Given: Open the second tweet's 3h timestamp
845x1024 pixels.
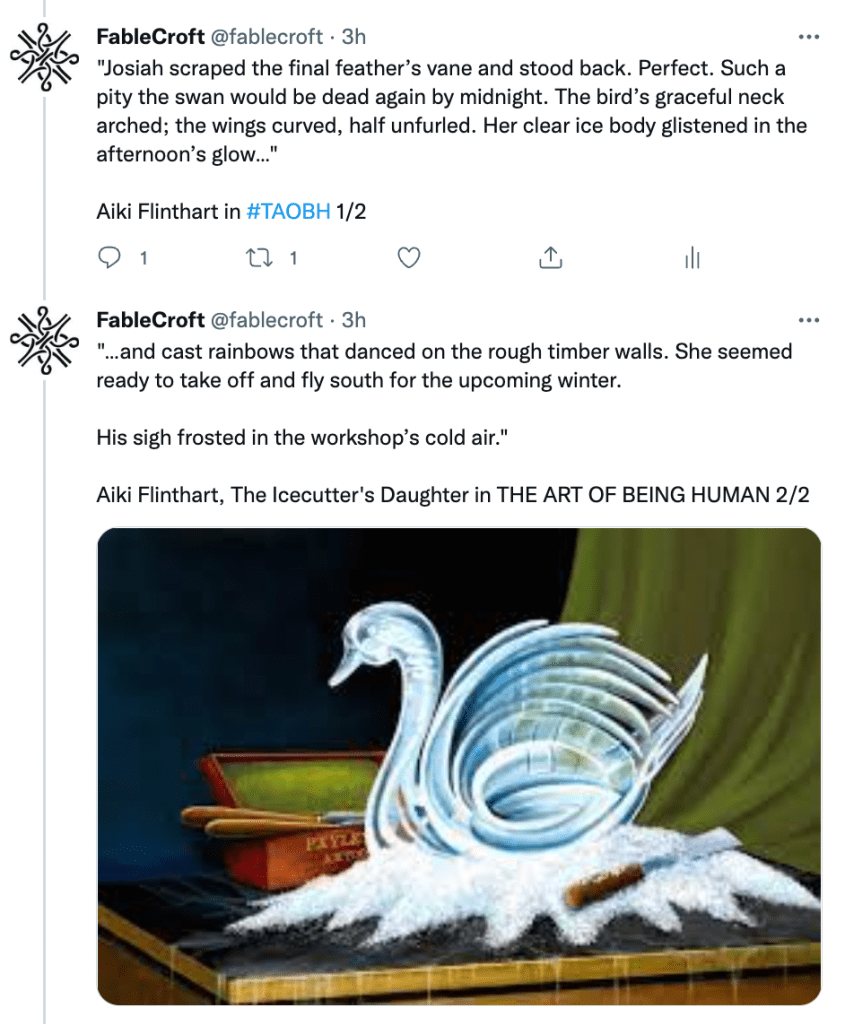Looking at the screenshot, I should tap(354, 320).
